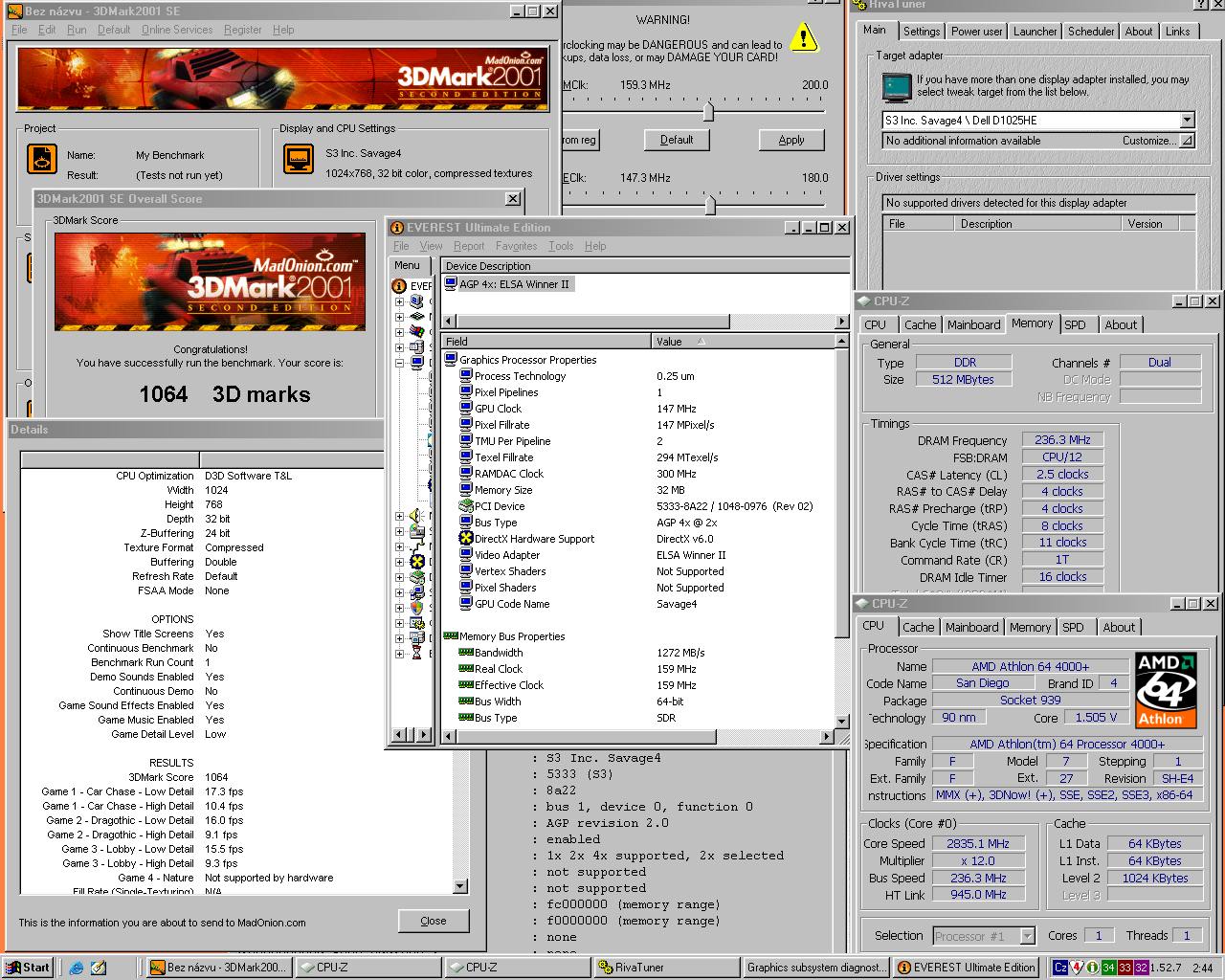Viewport: 1225px width, 980px height.
Task: Launch Internet Explorer from quick launch
Action: (77, 968)
